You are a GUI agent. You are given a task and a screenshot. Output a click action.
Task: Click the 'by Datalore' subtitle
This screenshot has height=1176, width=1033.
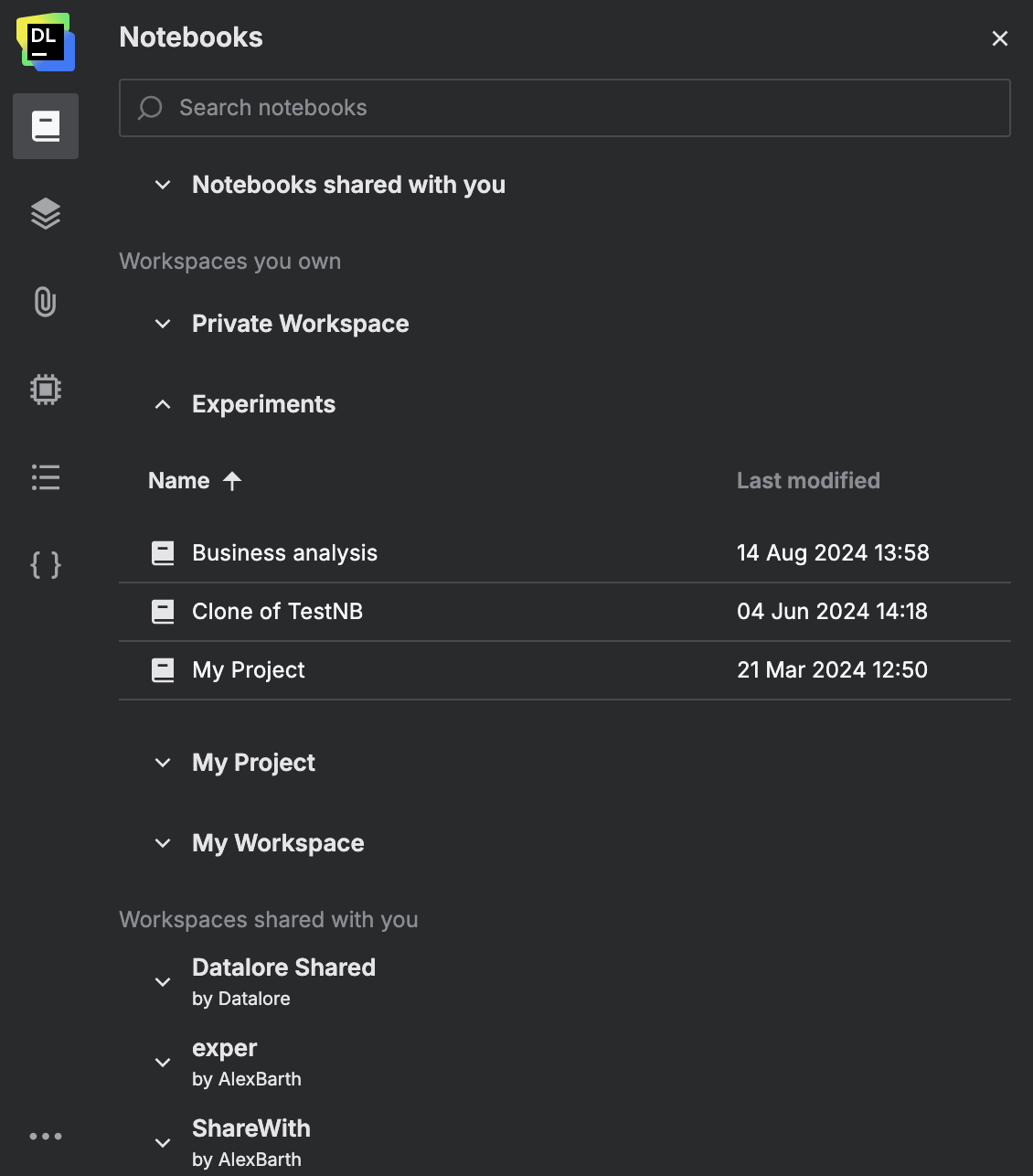[x=241, y=999]
